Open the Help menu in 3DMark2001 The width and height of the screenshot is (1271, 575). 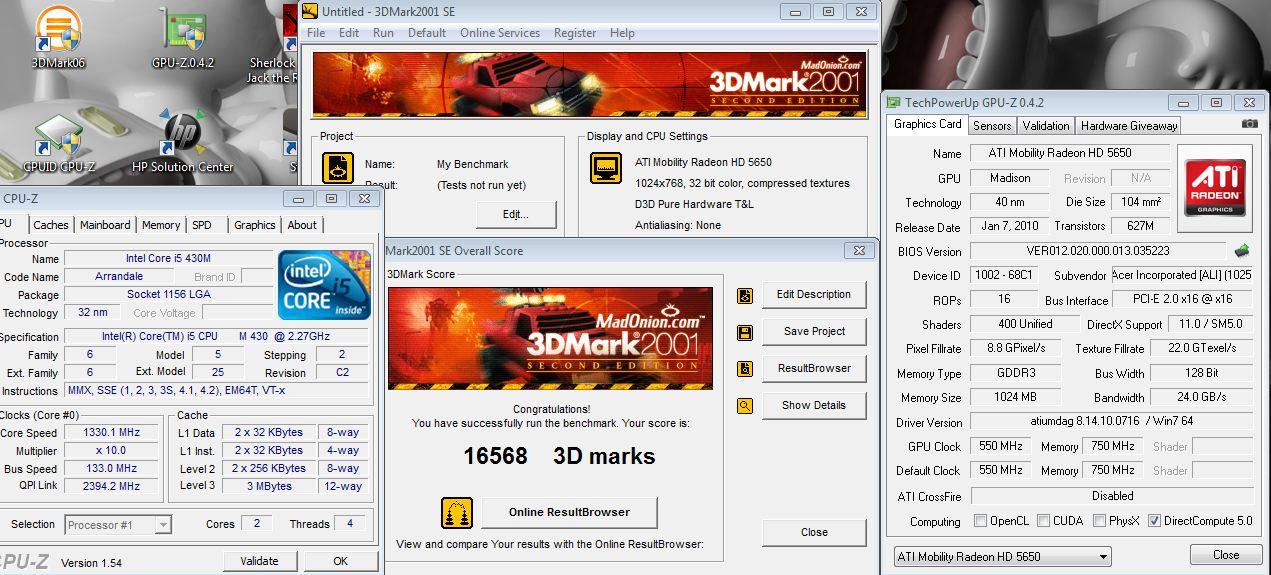tap(622, 33)
